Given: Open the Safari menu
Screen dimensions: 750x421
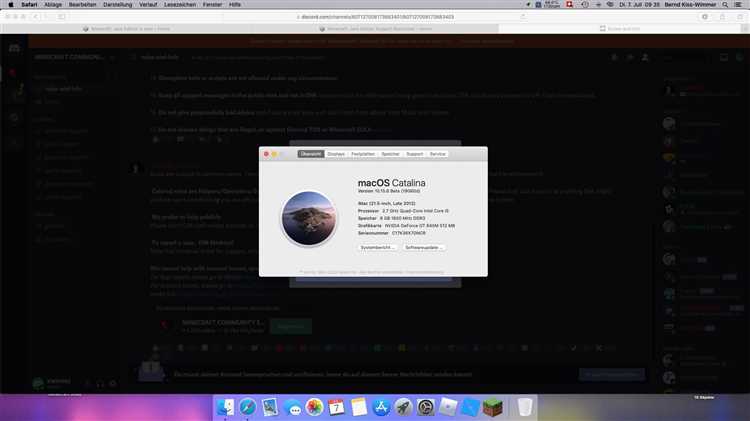Looking at the screenshot, I should coord(29,4).
